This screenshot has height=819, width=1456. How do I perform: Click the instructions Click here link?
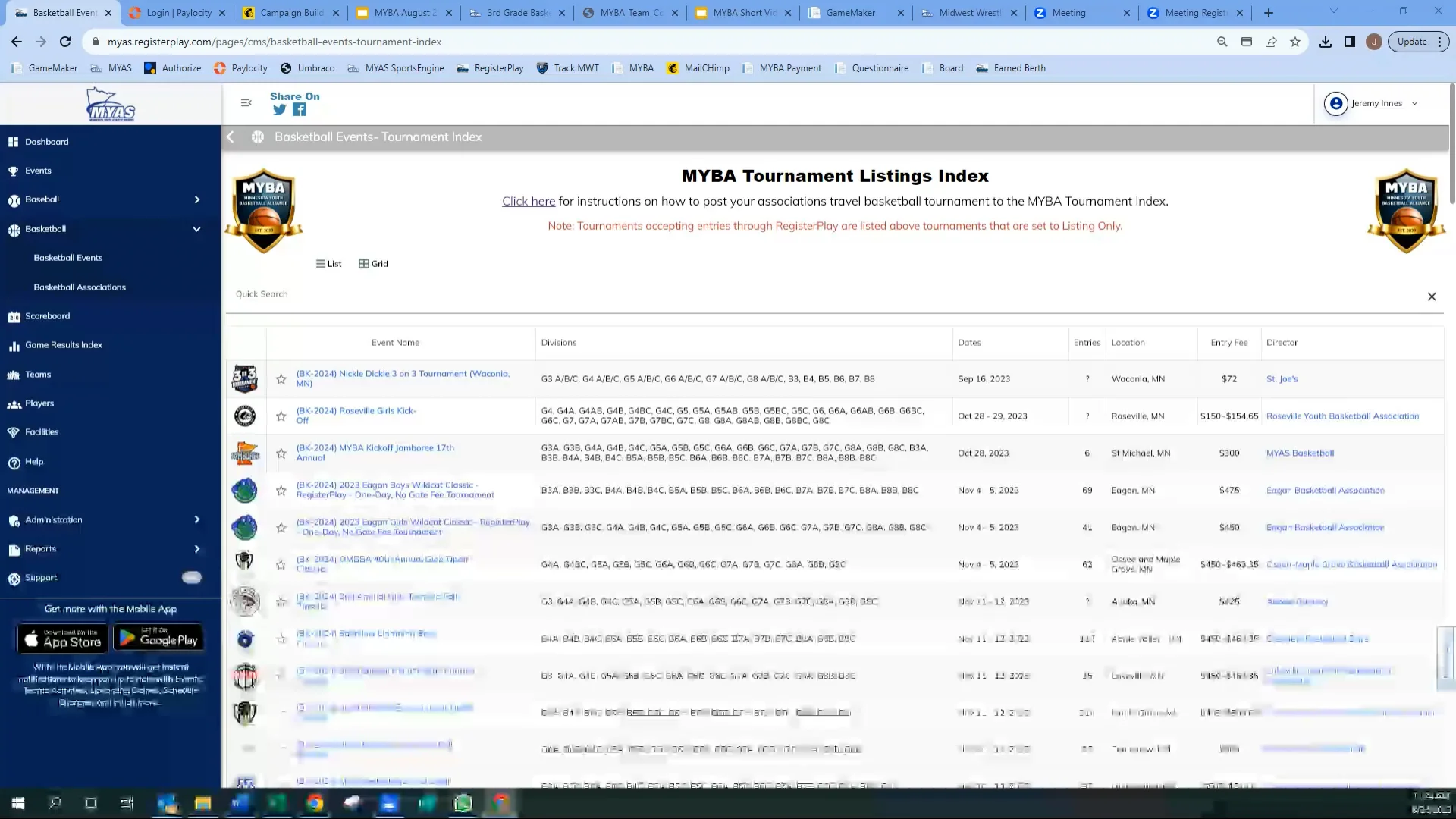click(x=529, y=201)
